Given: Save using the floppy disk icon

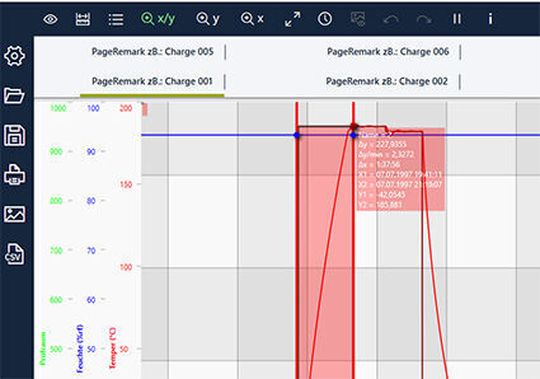Looking at the screenshot, I should coord(14,136).
